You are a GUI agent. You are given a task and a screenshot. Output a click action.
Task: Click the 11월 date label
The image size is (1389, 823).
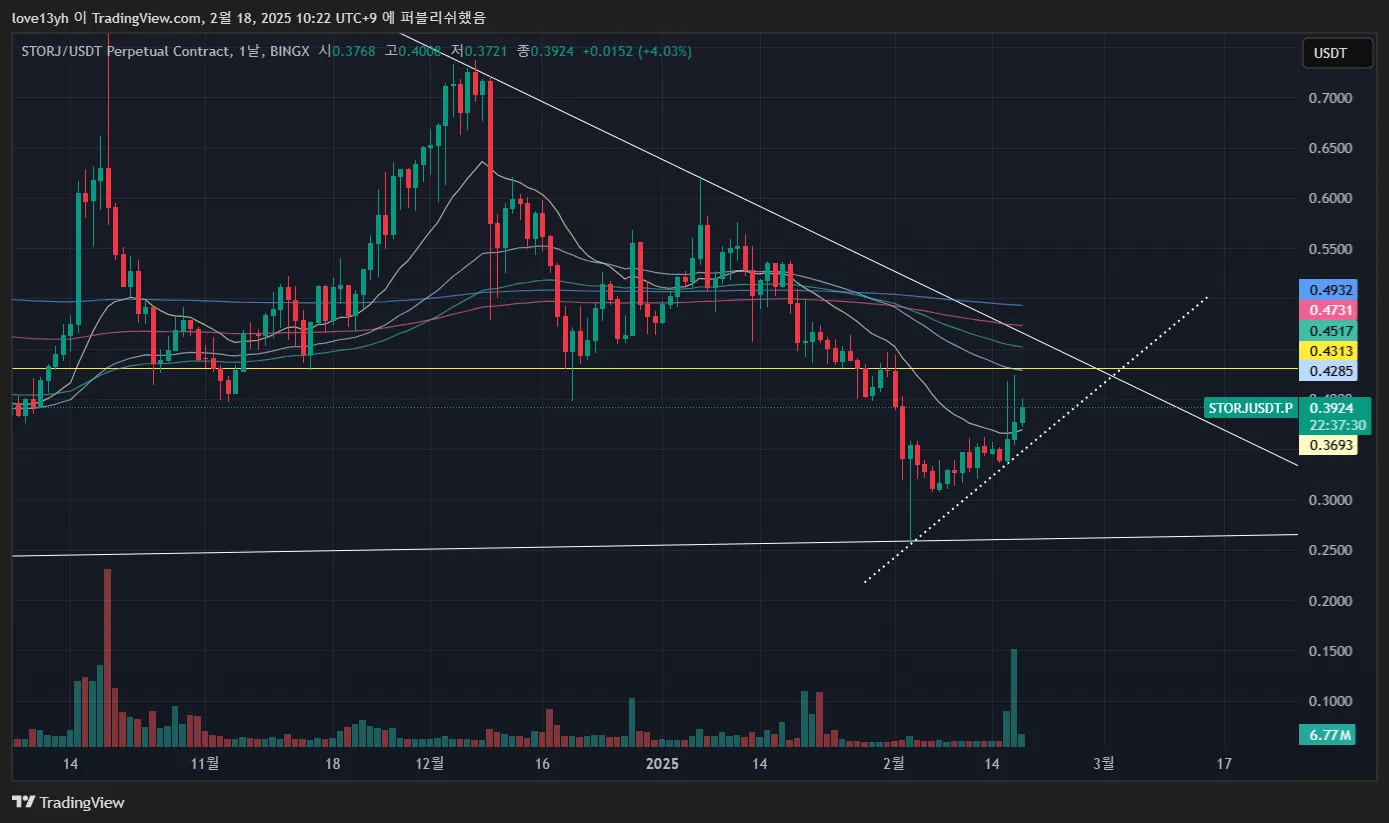(x=204, y=764)
